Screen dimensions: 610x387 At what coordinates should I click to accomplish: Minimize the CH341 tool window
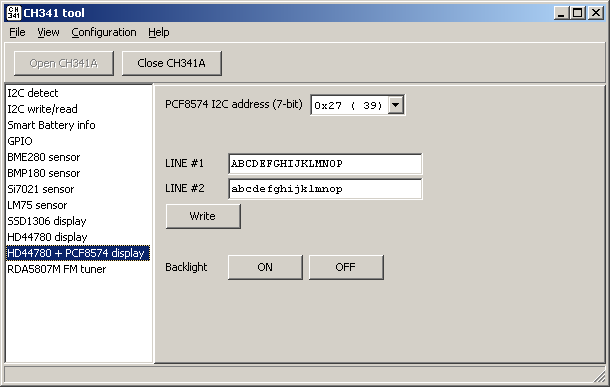point(561,13)
